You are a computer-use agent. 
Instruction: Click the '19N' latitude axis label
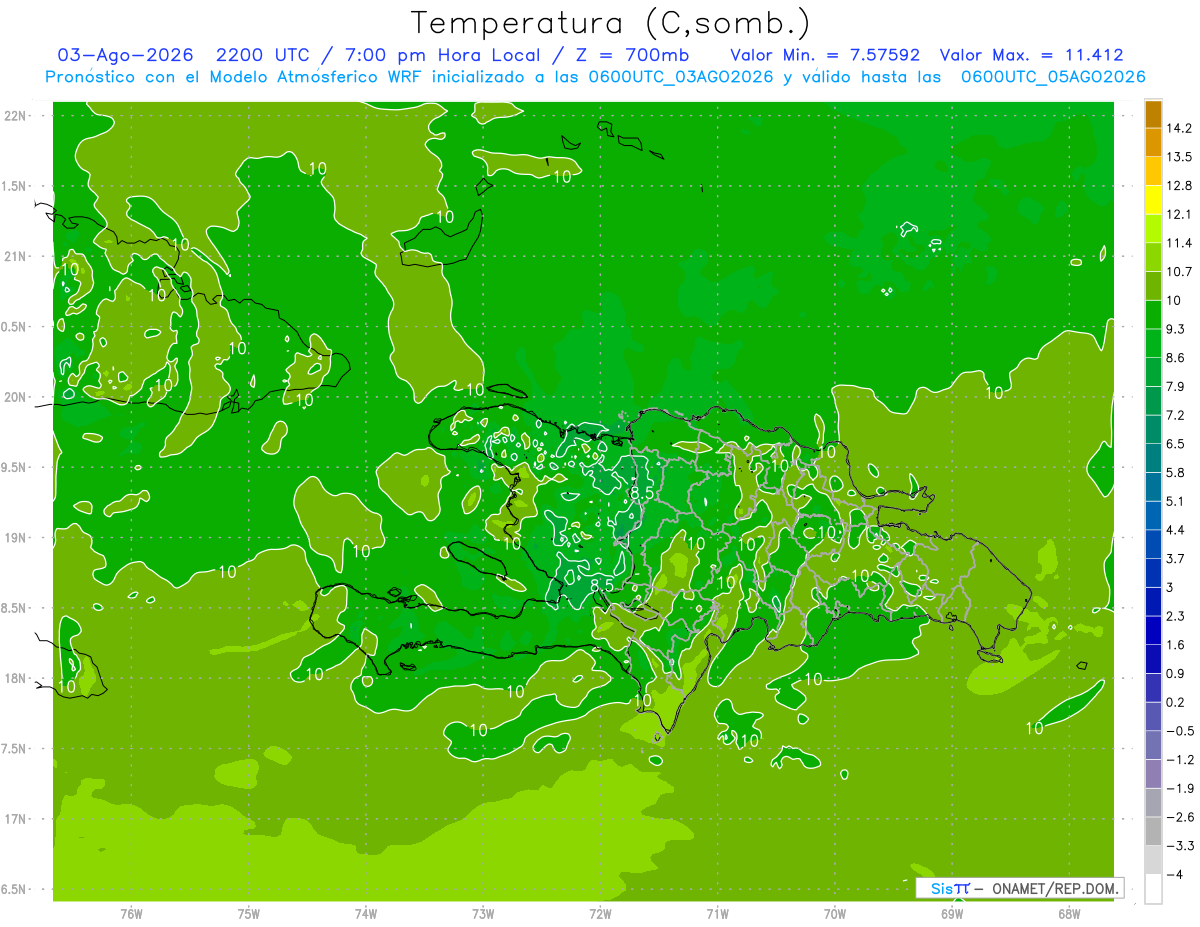point(16,538)
